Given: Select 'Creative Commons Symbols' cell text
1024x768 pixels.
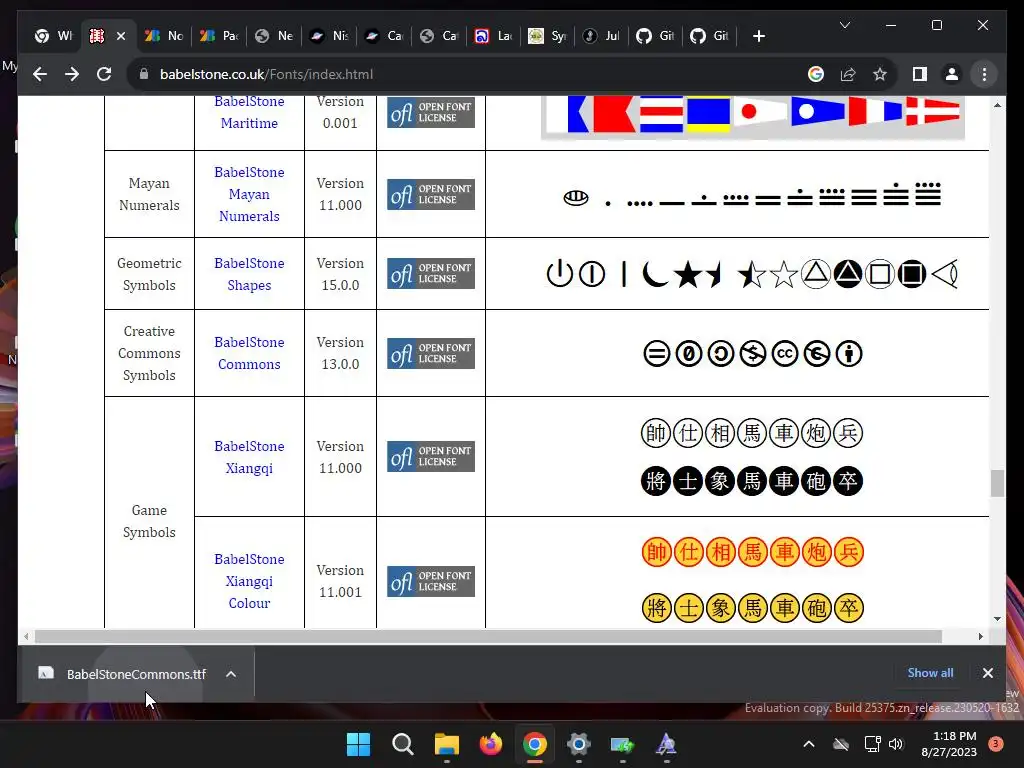Looking at the screenshot, I should (149, 353).
